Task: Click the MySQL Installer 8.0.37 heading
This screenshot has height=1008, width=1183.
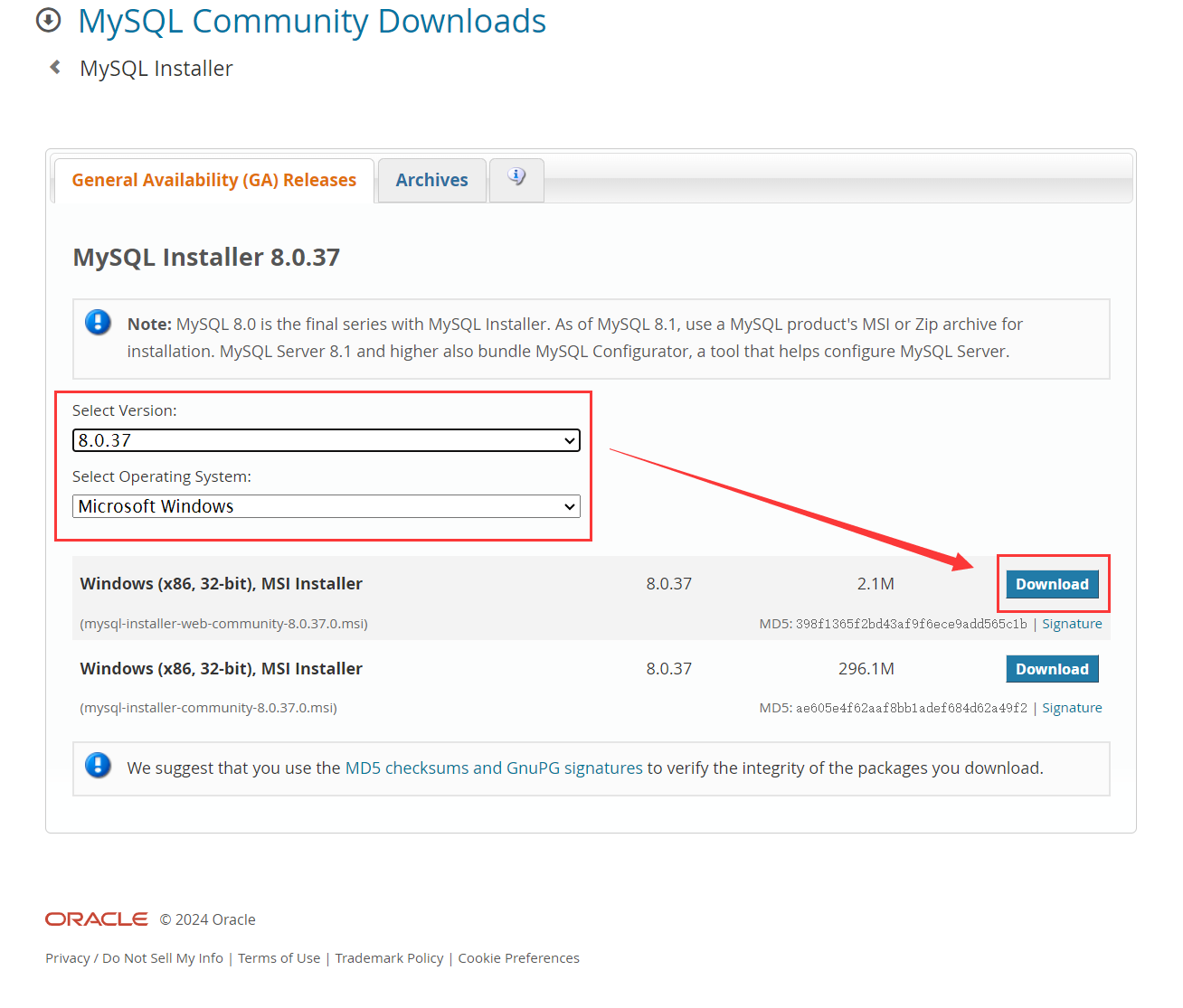Action: [206, 258]
